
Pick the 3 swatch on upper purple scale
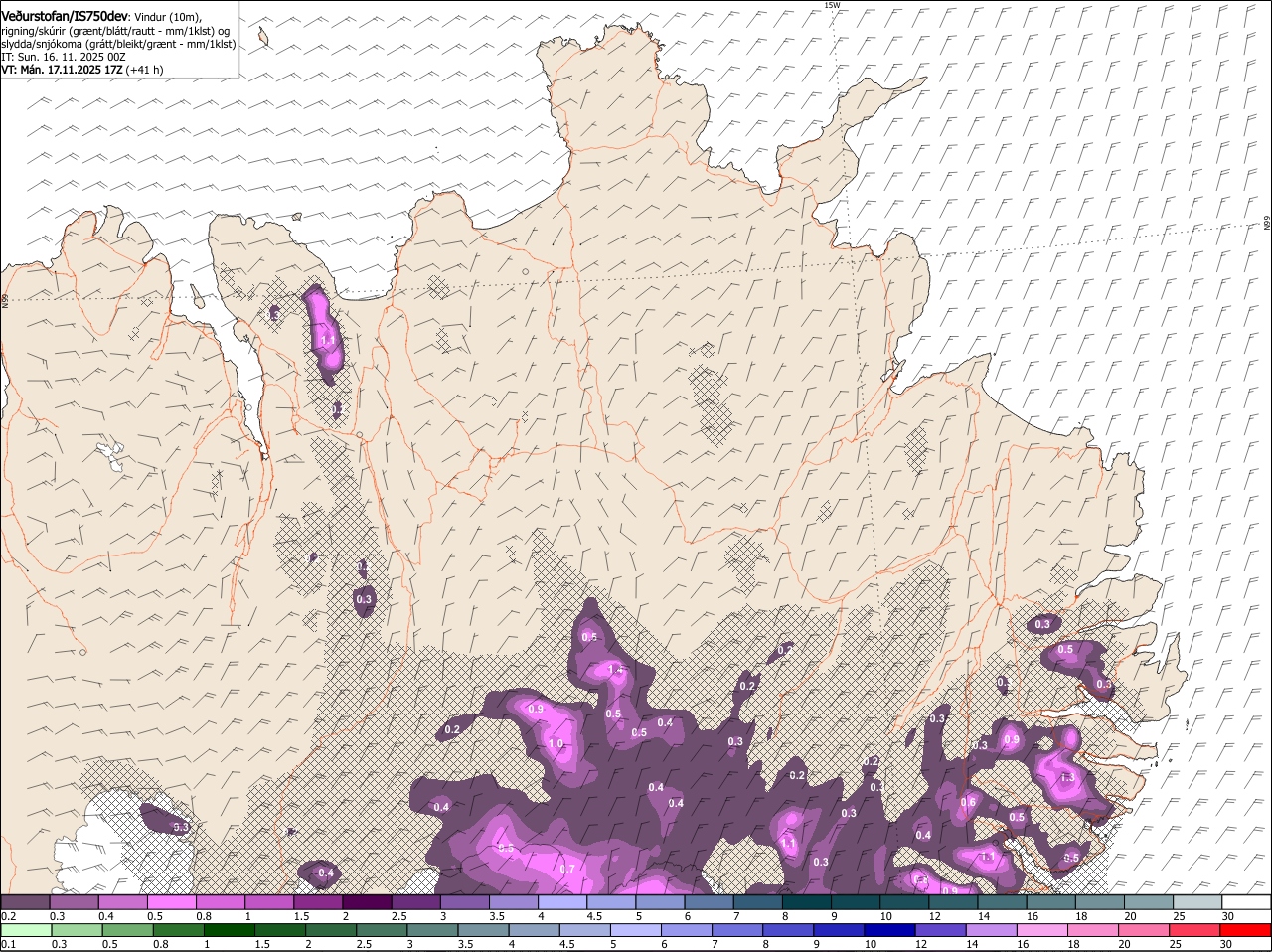tap(464, 901)
